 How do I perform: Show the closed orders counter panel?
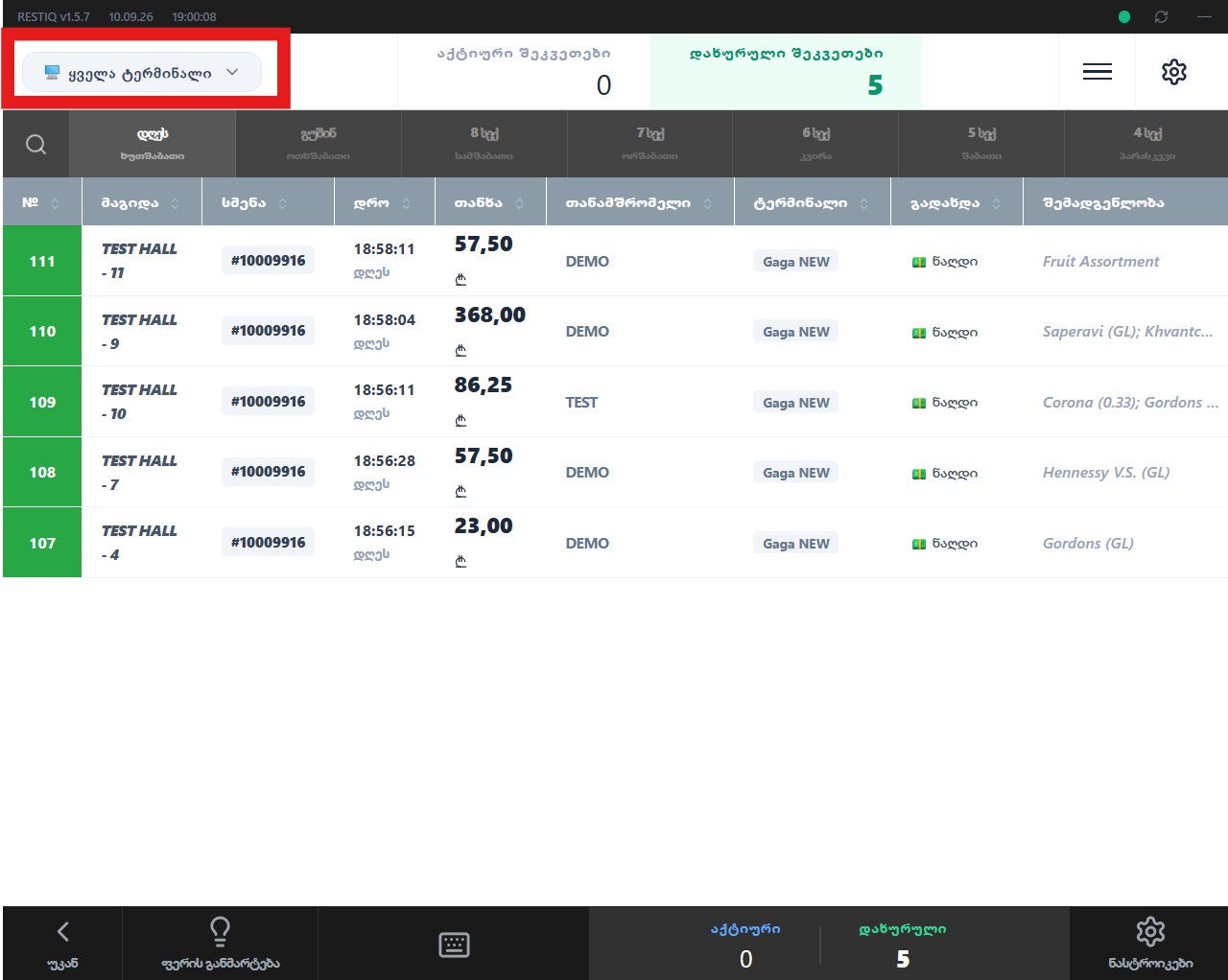(x=786, y=72)
